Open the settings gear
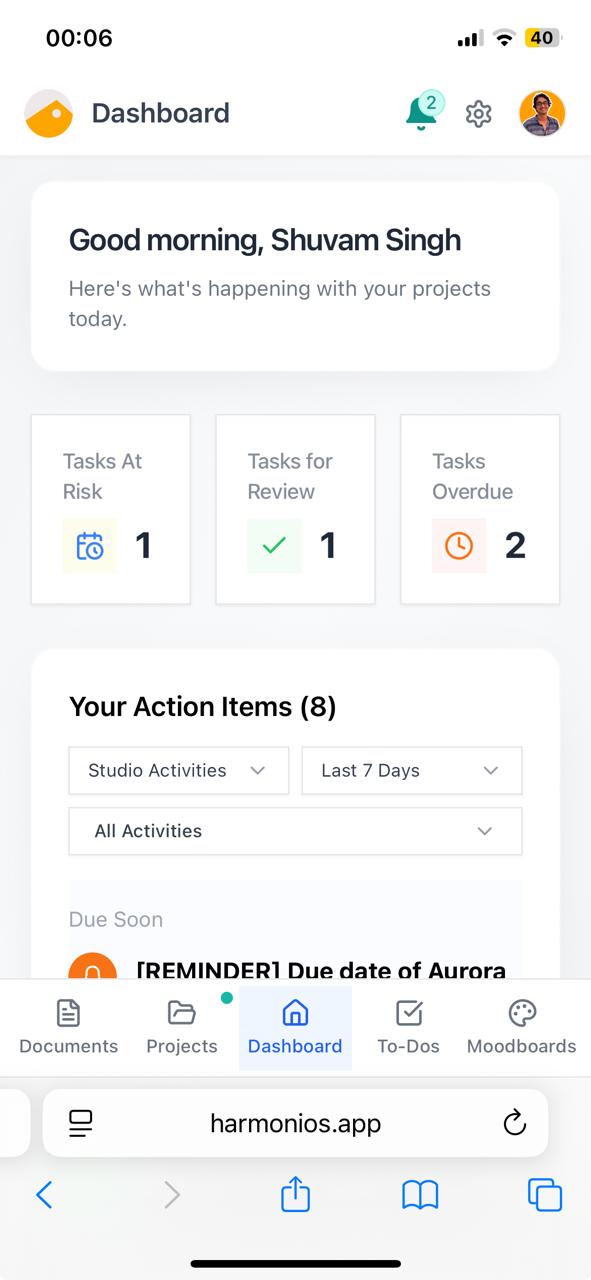This screenshot has width=591, height=1280. click(478, 114)
